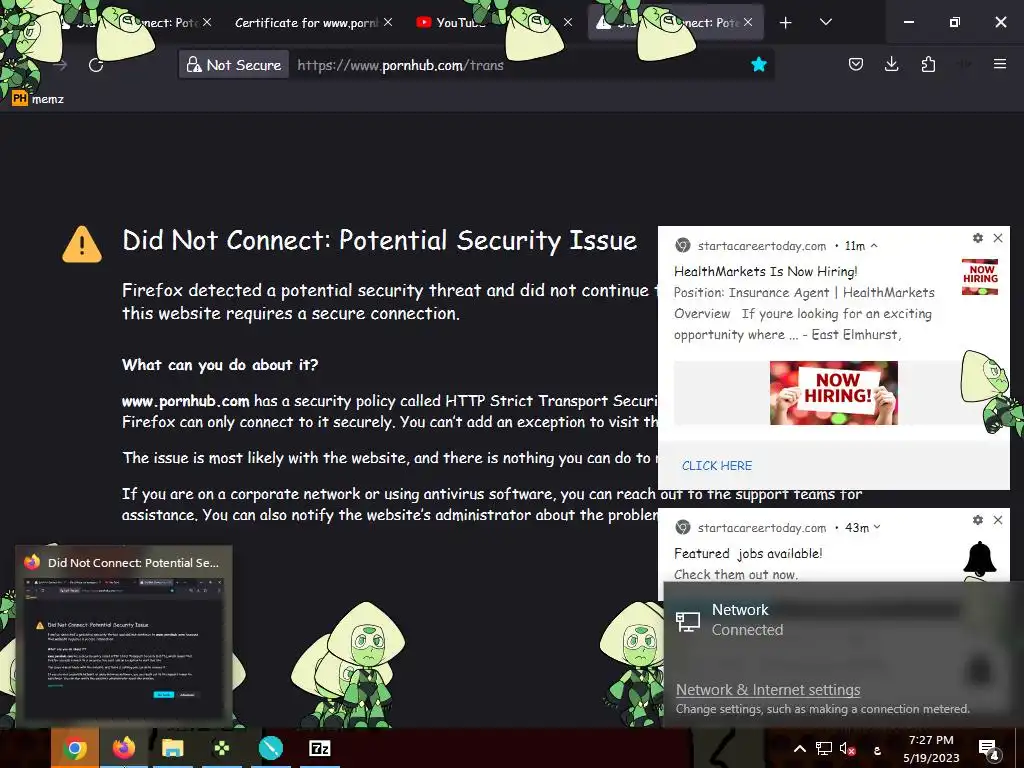Expand the list all tabs chevron
Viewport: 1024px width, 768px height.
(825, 22)
